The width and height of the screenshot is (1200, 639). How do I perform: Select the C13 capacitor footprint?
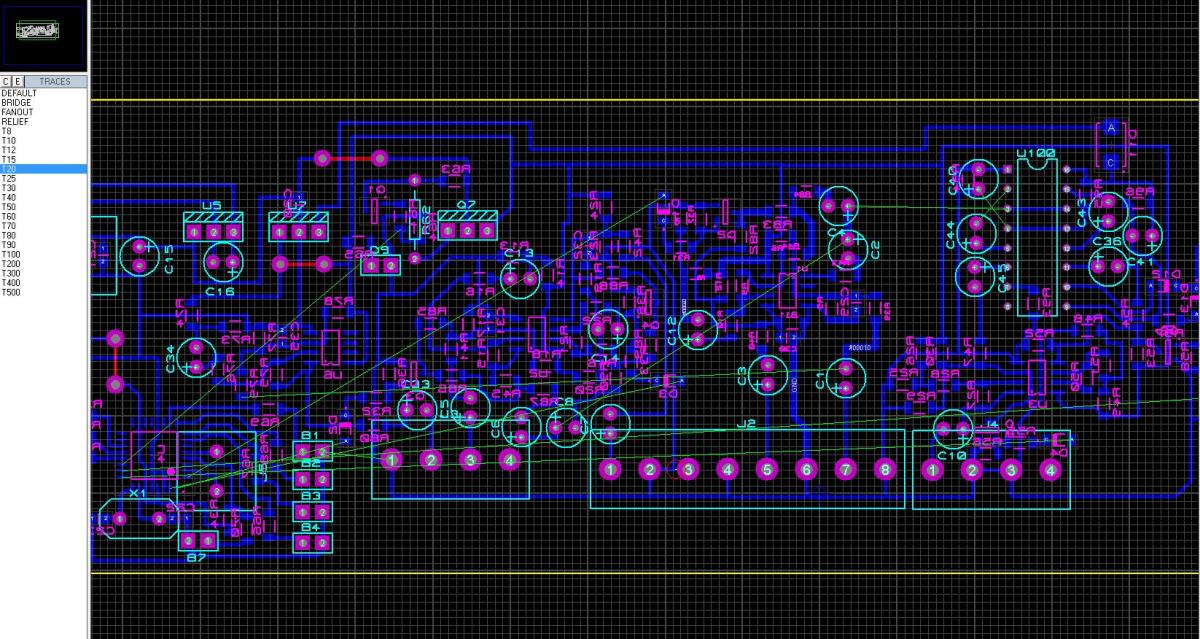[521, 279]
